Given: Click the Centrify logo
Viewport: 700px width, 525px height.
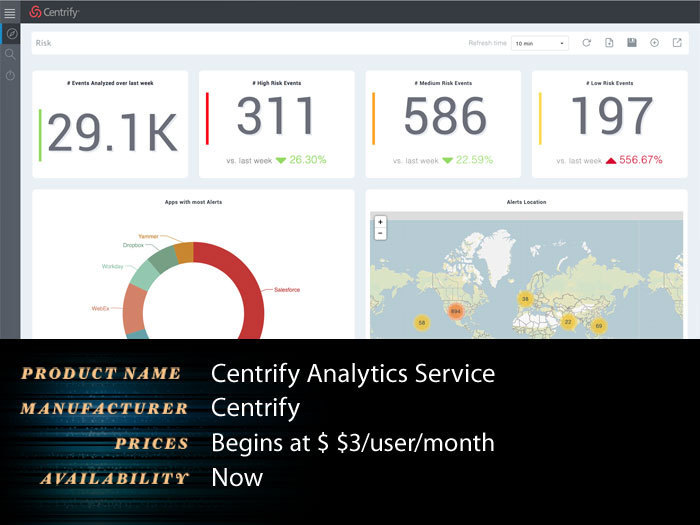Looking at the screenshot, I should [54, 12].
